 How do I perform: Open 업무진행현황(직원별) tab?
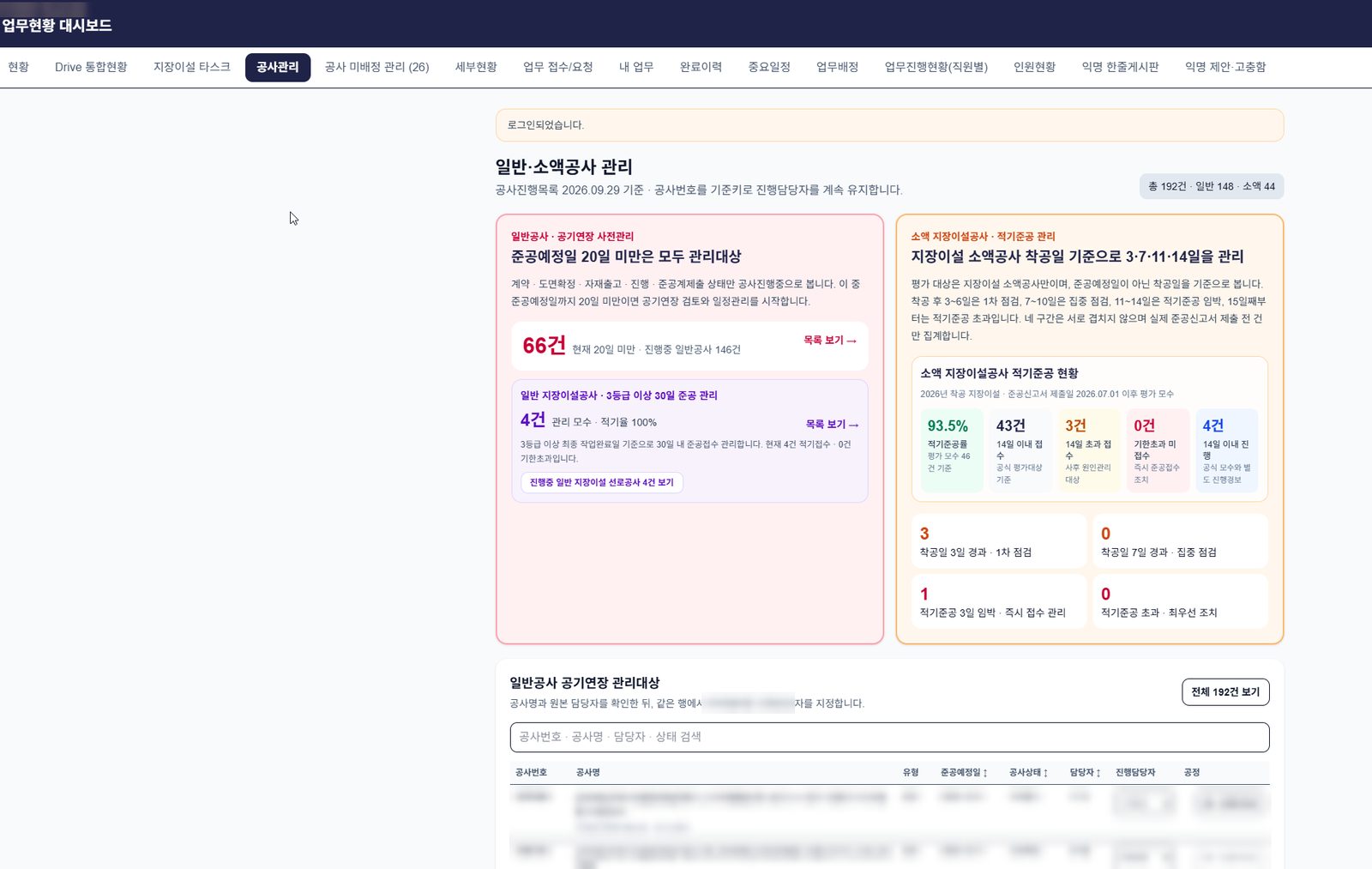pos(936,67)
